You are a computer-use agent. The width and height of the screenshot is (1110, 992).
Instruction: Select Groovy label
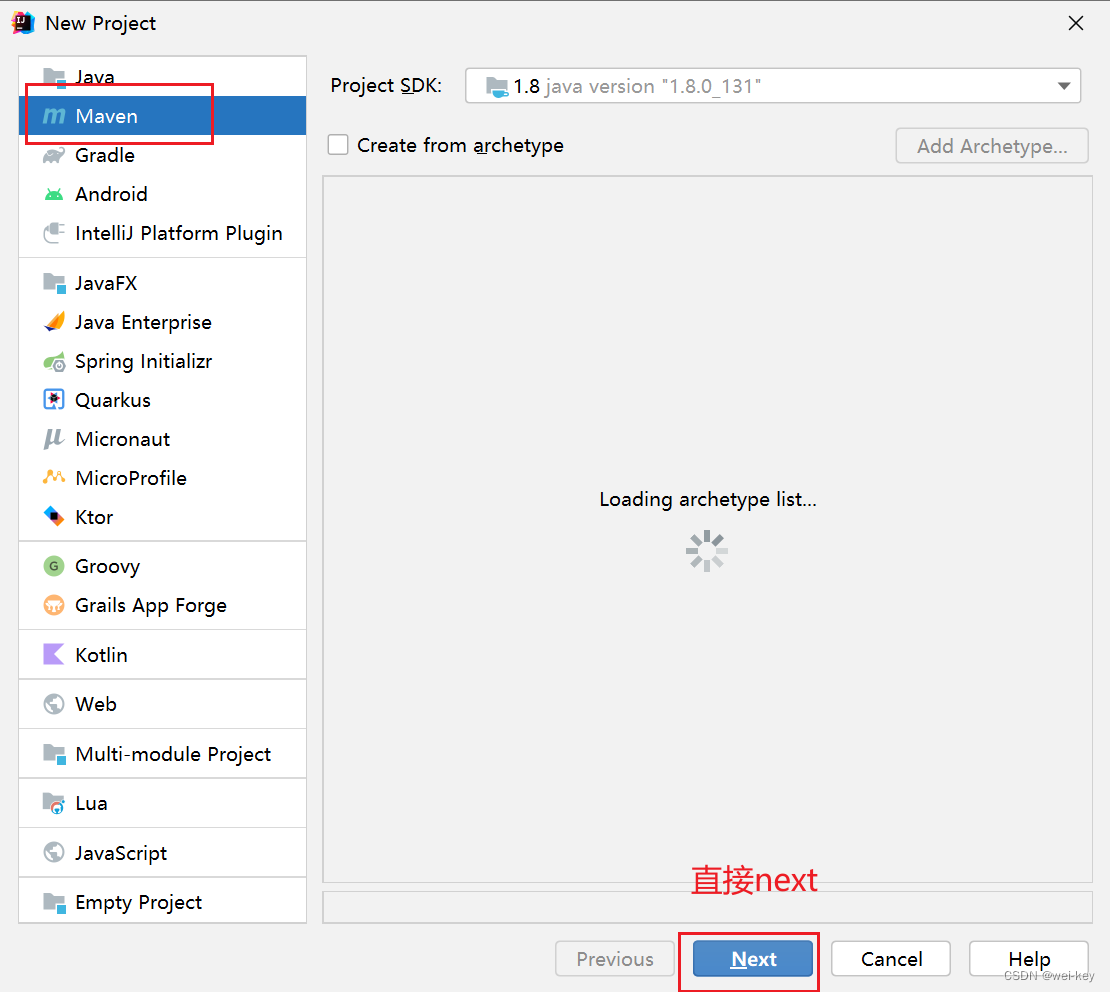point(108,566)
